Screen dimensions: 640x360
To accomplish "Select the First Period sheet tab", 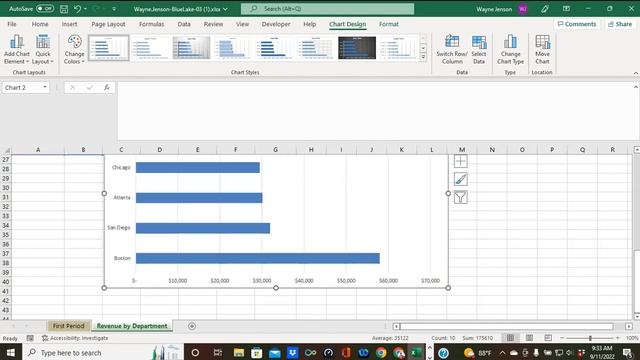I will pyautogui.click(x=69, y=326).
